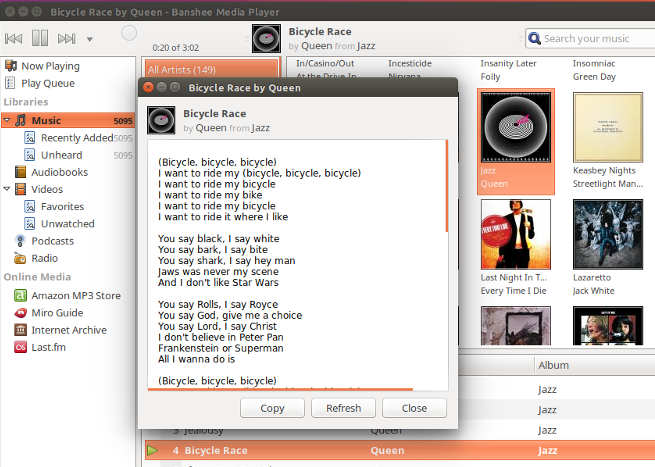
Task: Click the search magnifier icon
Action: tap(534, 38)
